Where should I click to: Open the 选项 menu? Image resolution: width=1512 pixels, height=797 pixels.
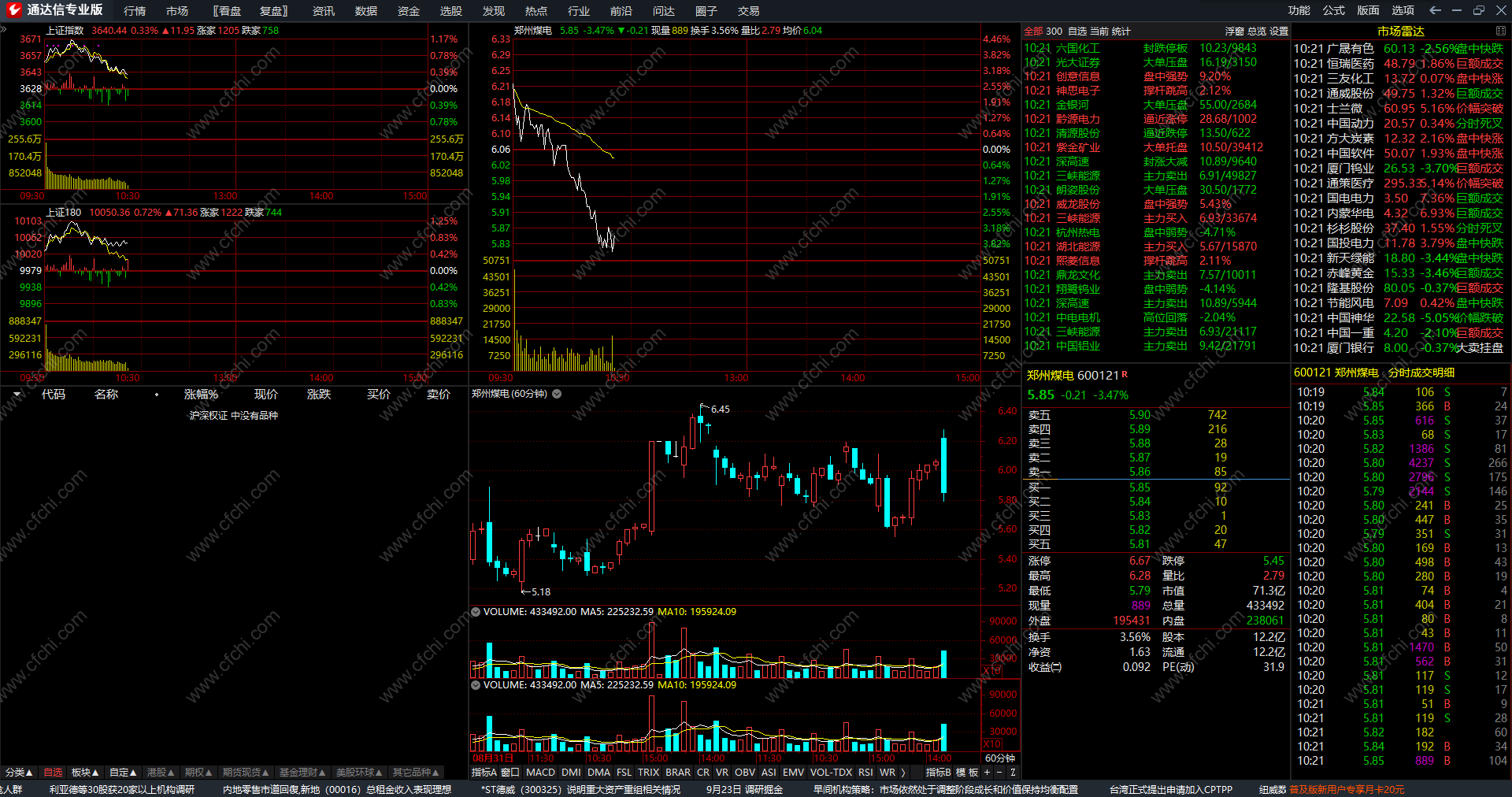click(1403, 10)
